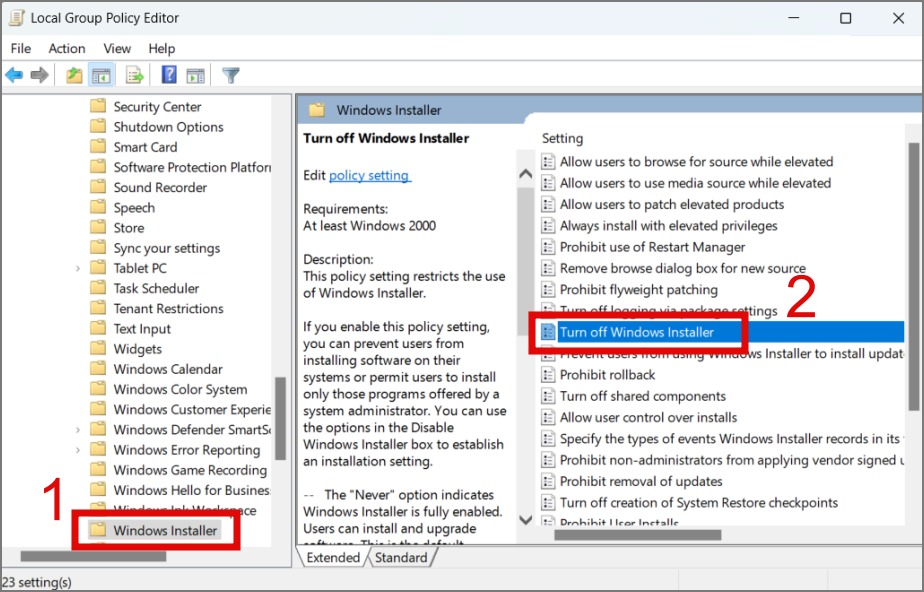Select Sync your settings tree item
Screen dimensions: 924x592
pos(166,249)
